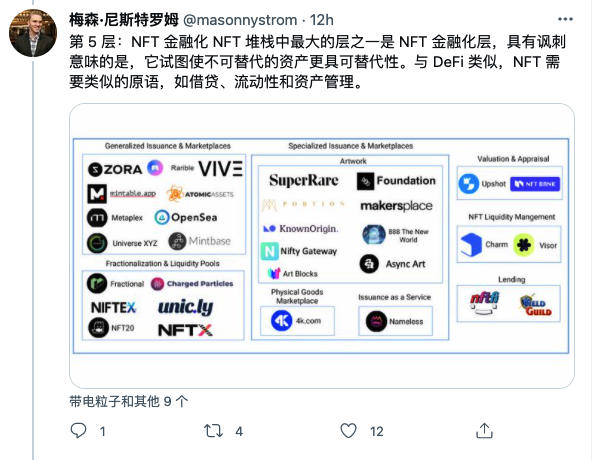
Task: Open the three-dot more options menu
Action: [565, 19]
